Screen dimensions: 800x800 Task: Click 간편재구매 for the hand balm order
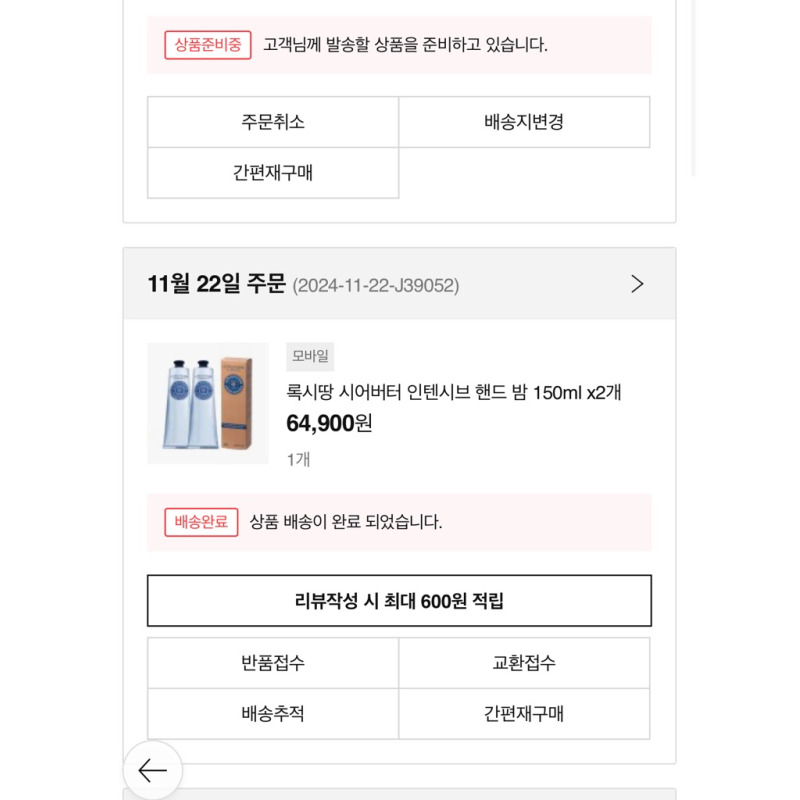(x=524, y=713)
